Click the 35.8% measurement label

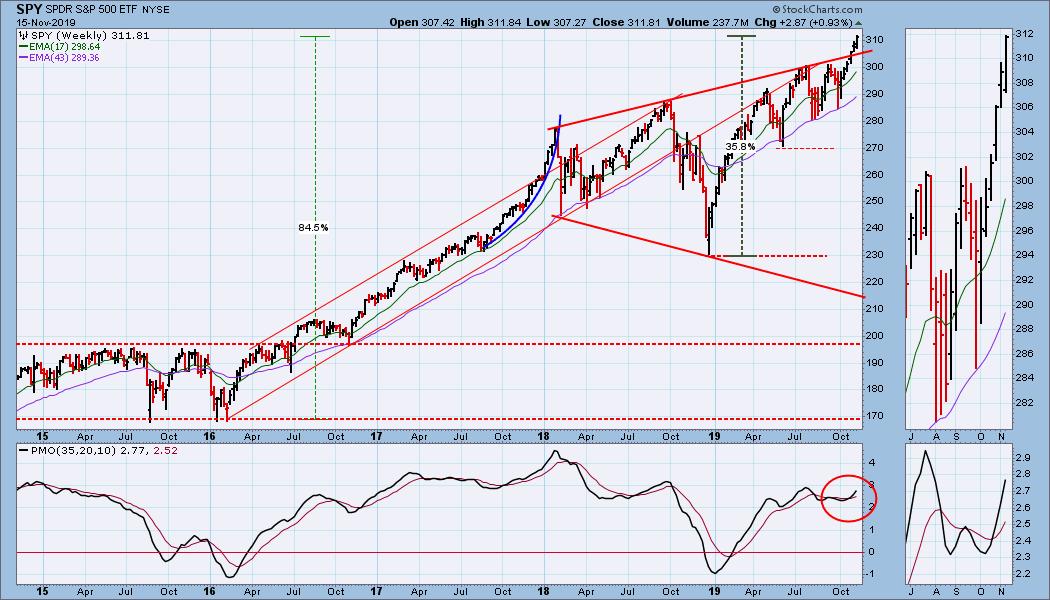[740, 146]
